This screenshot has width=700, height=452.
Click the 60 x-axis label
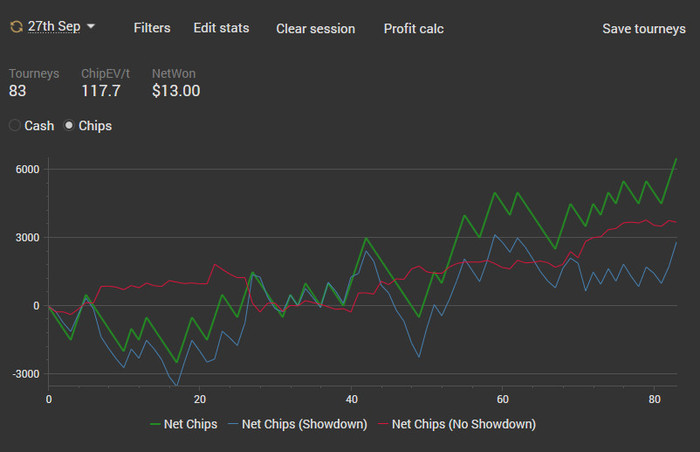pos(503,399)
